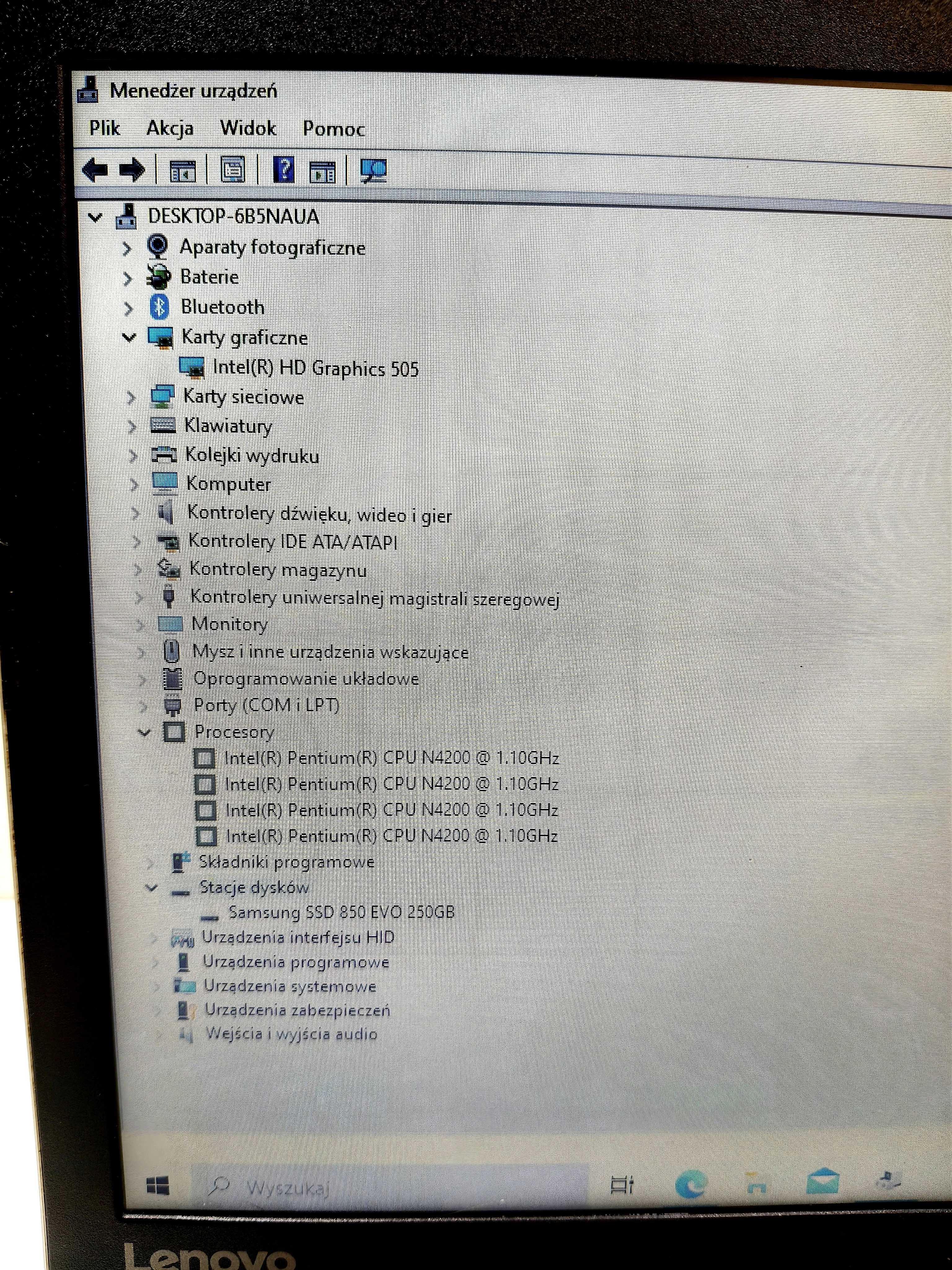This screenshot has width=952, height=1270.
Task: Select Składniki programowe category
Action: [x=287, y=862]
